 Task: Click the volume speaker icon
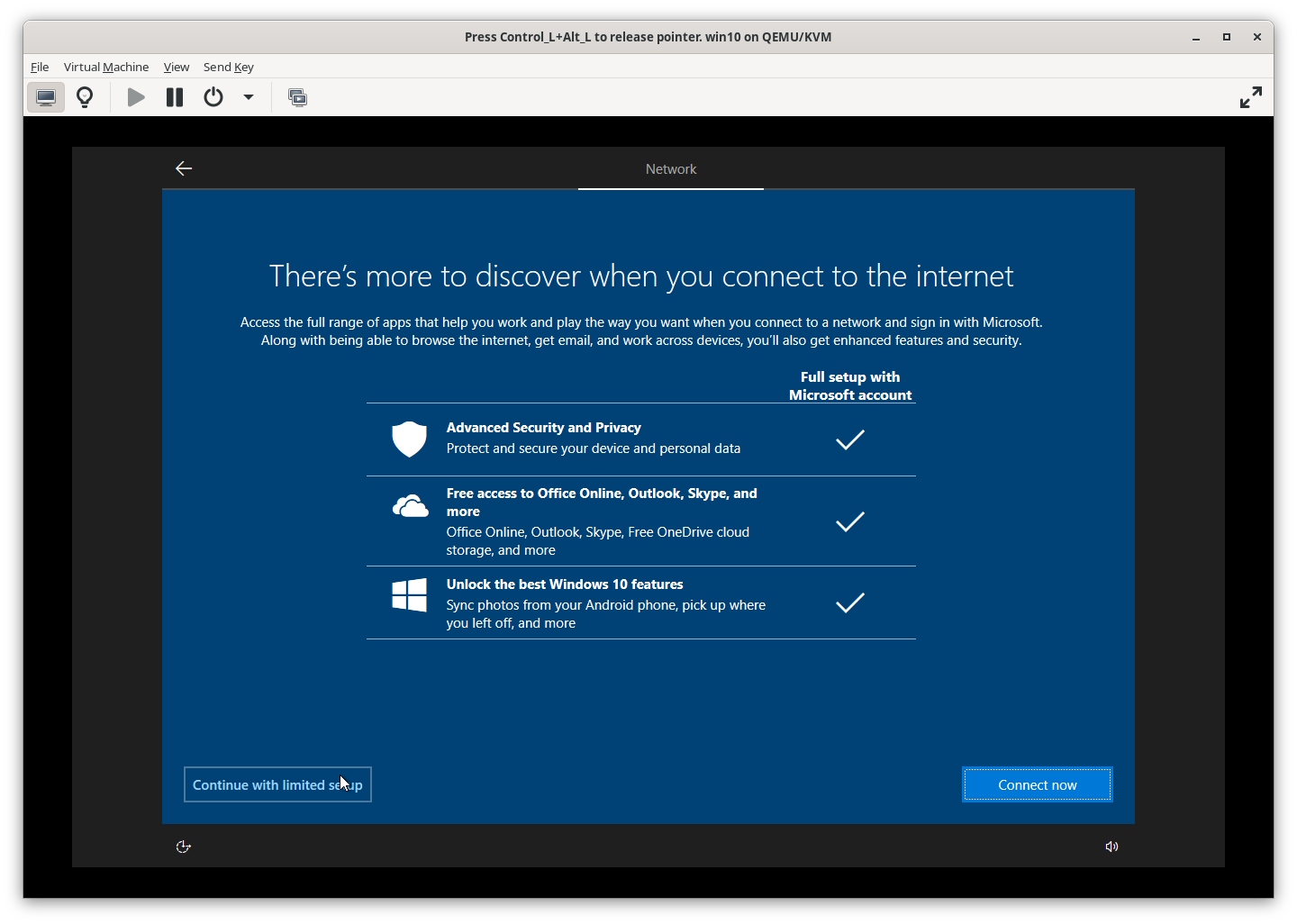[1112, 847]
